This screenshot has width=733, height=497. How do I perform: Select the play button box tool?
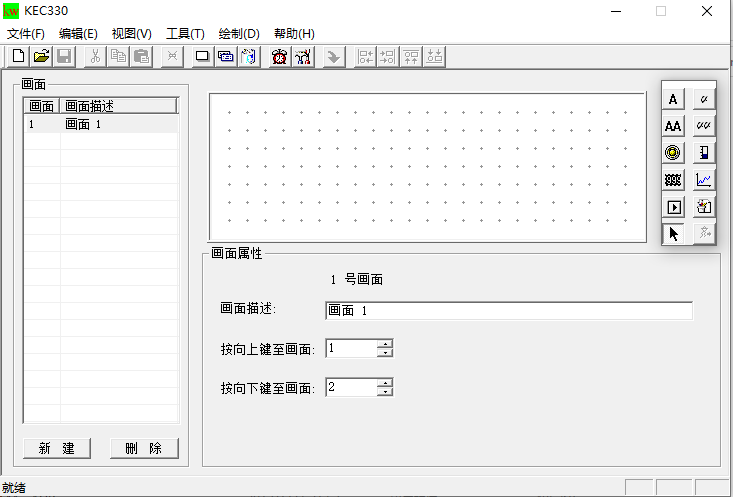pos(673,207)
